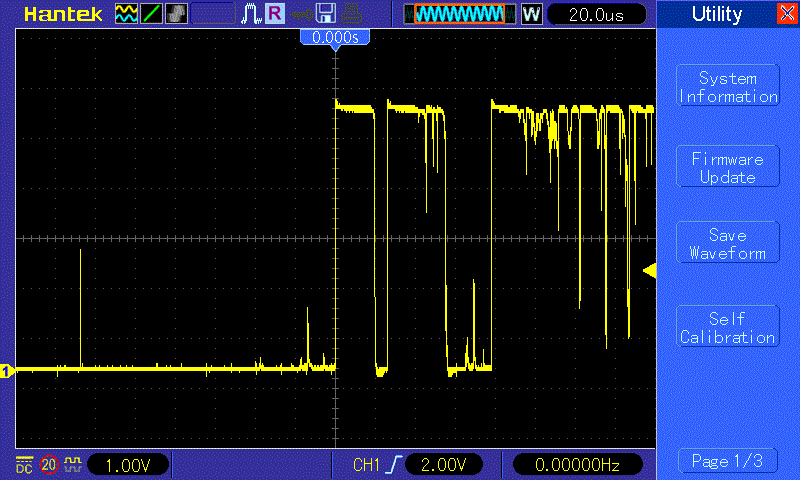
Task: Go to Page 1/3 of Utility menu
Action: 728,461
